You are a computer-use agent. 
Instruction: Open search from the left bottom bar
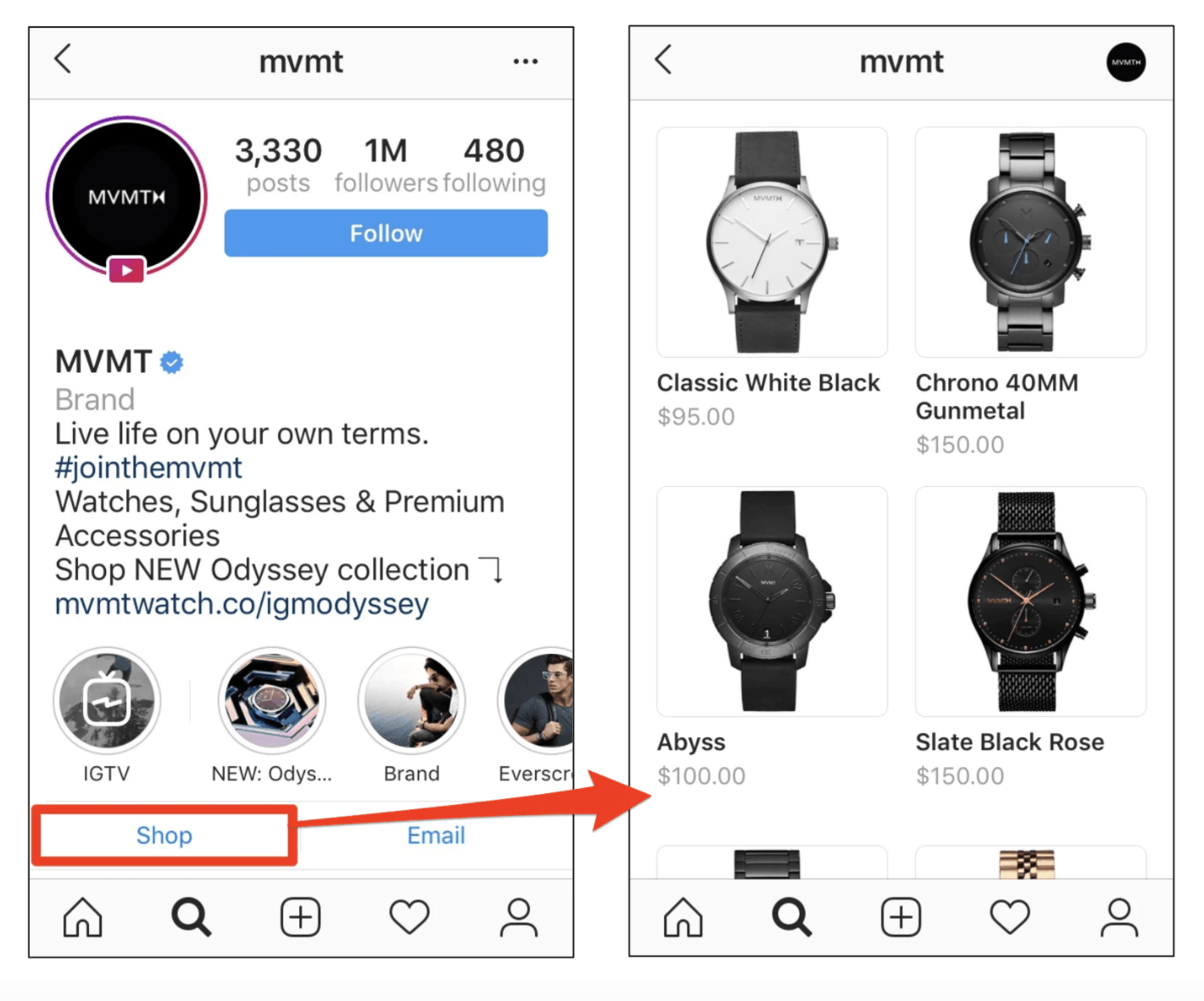point(192,917)
